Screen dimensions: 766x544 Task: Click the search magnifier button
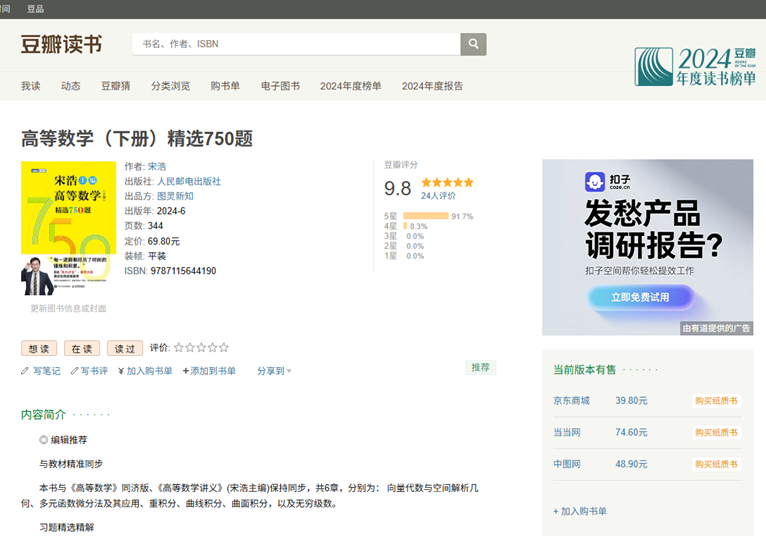pos(473,44)
